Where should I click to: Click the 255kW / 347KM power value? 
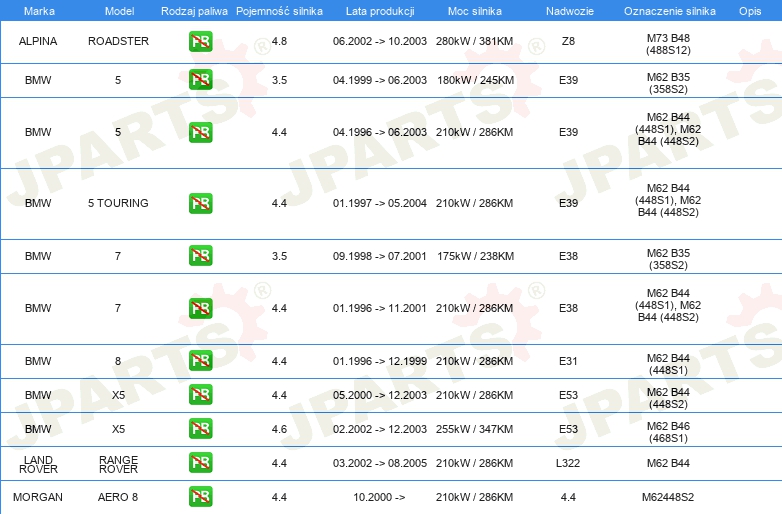pos(474,429)
